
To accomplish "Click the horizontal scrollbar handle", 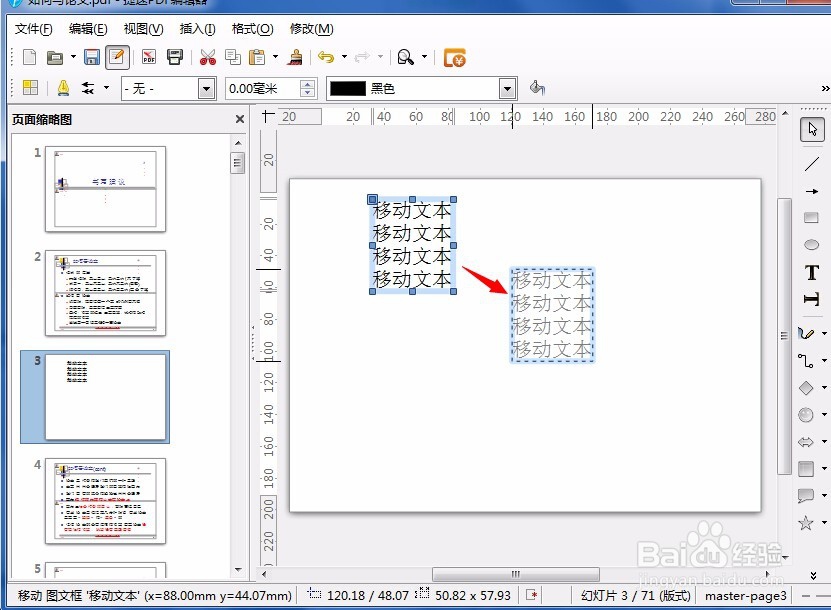I will [x=516, y=574].
